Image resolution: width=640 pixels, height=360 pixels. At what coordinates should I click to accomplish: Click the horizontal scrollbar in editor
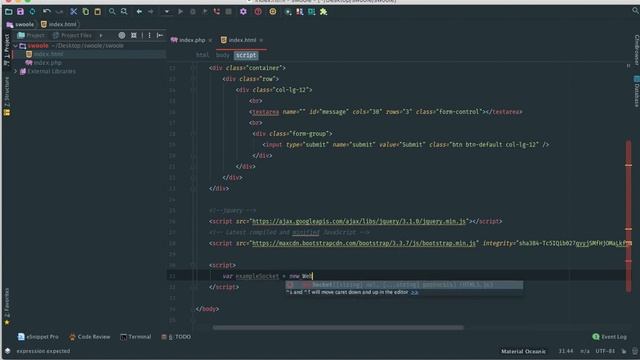coord(338,327)
